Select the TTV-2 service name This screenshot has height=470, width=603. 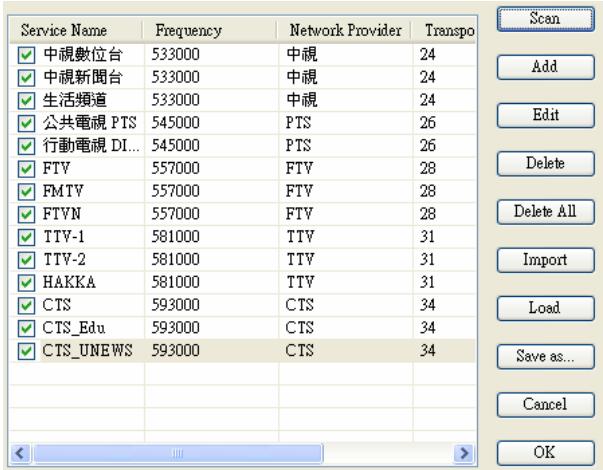click(64, 260)
